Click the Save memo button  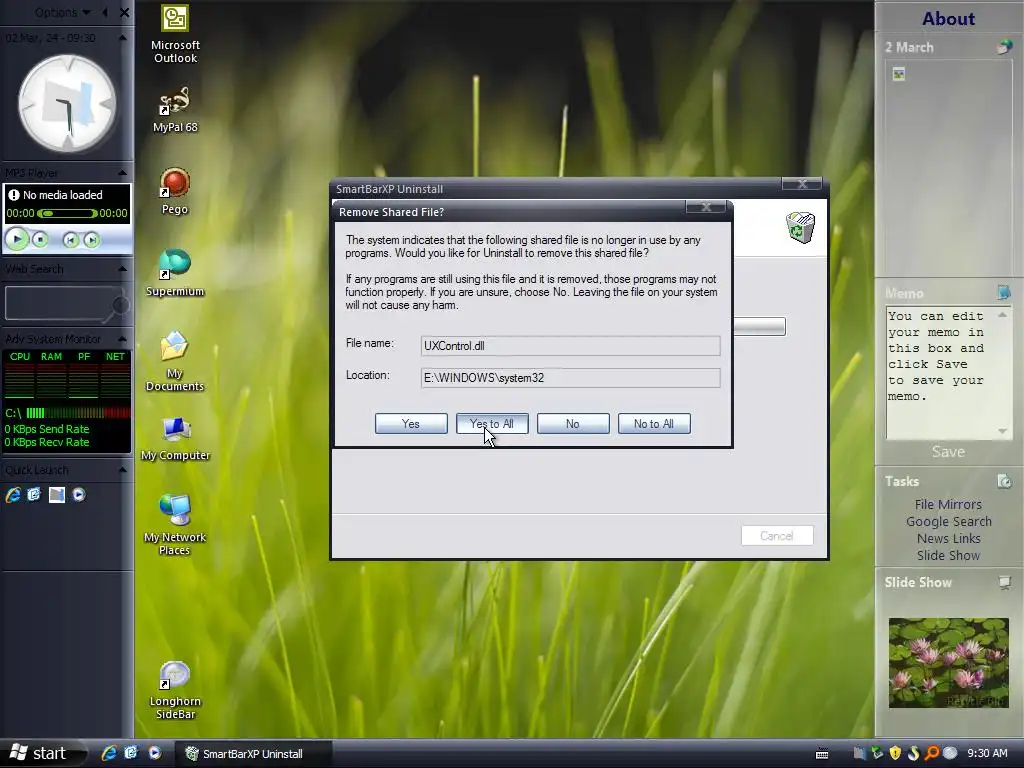[x=948, y=452]
